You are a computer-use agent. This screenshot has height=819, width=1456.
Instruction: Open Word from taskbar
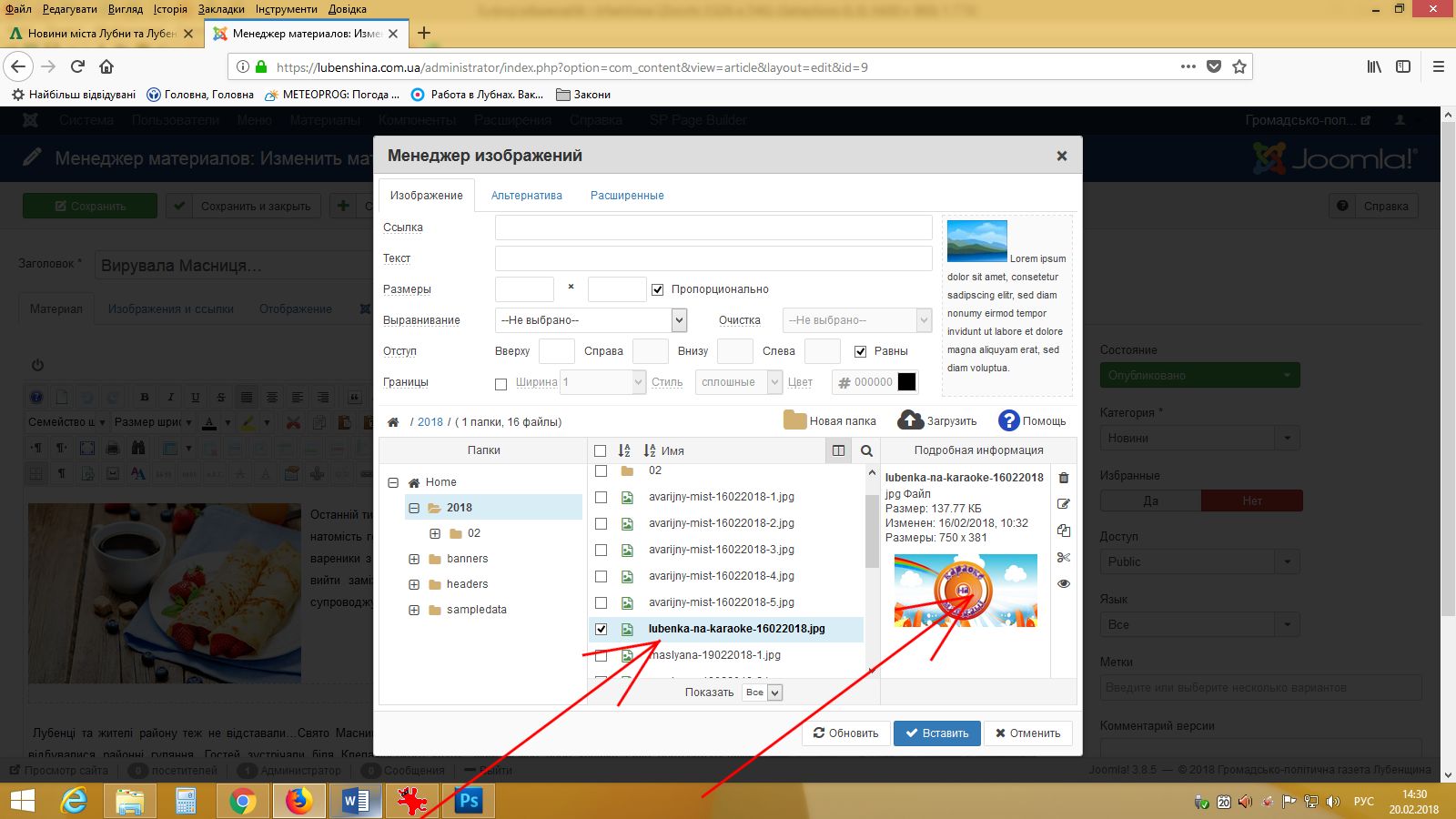pos(356,801)
